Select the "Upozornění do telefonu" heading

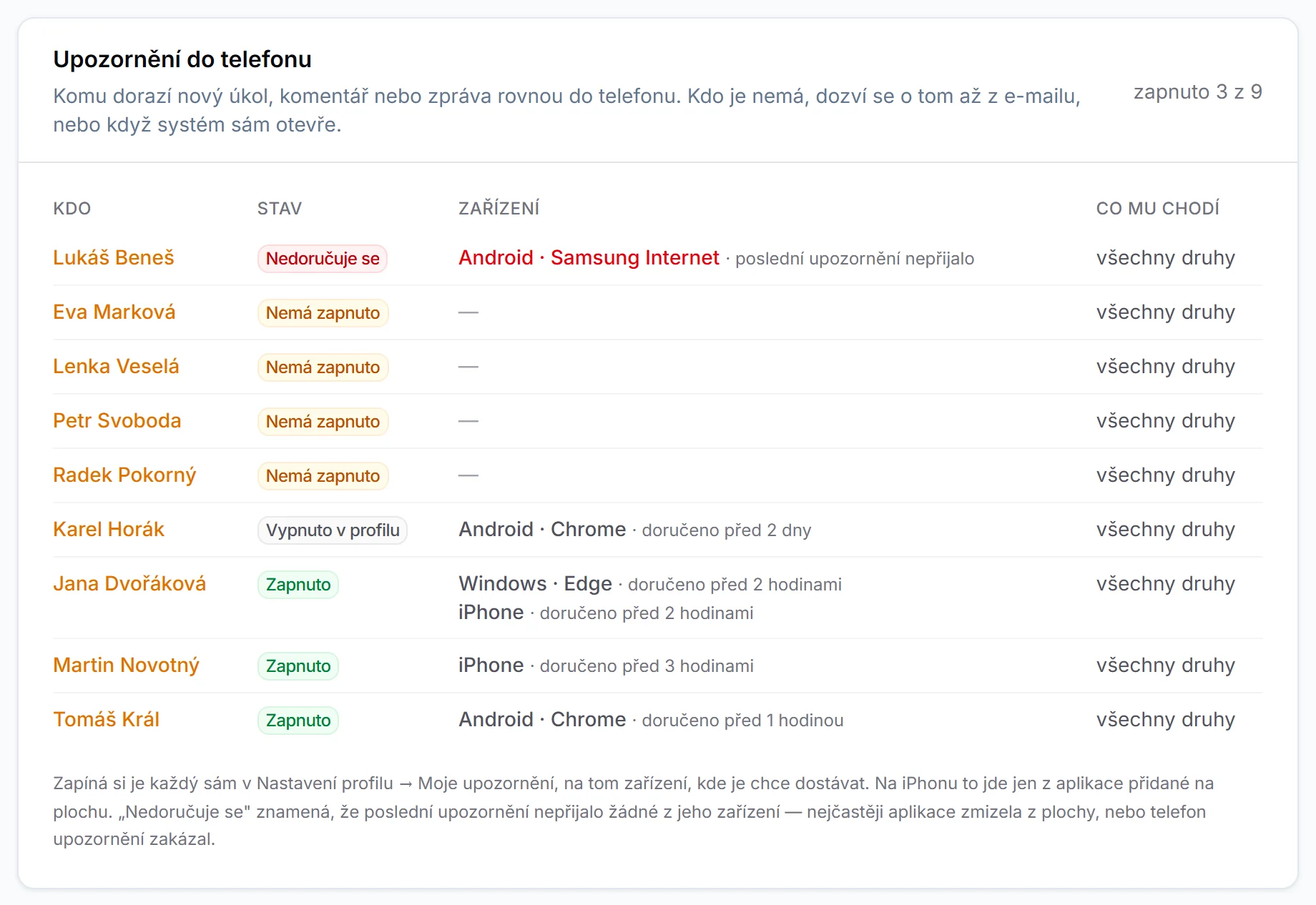click(x=182, y=59)
